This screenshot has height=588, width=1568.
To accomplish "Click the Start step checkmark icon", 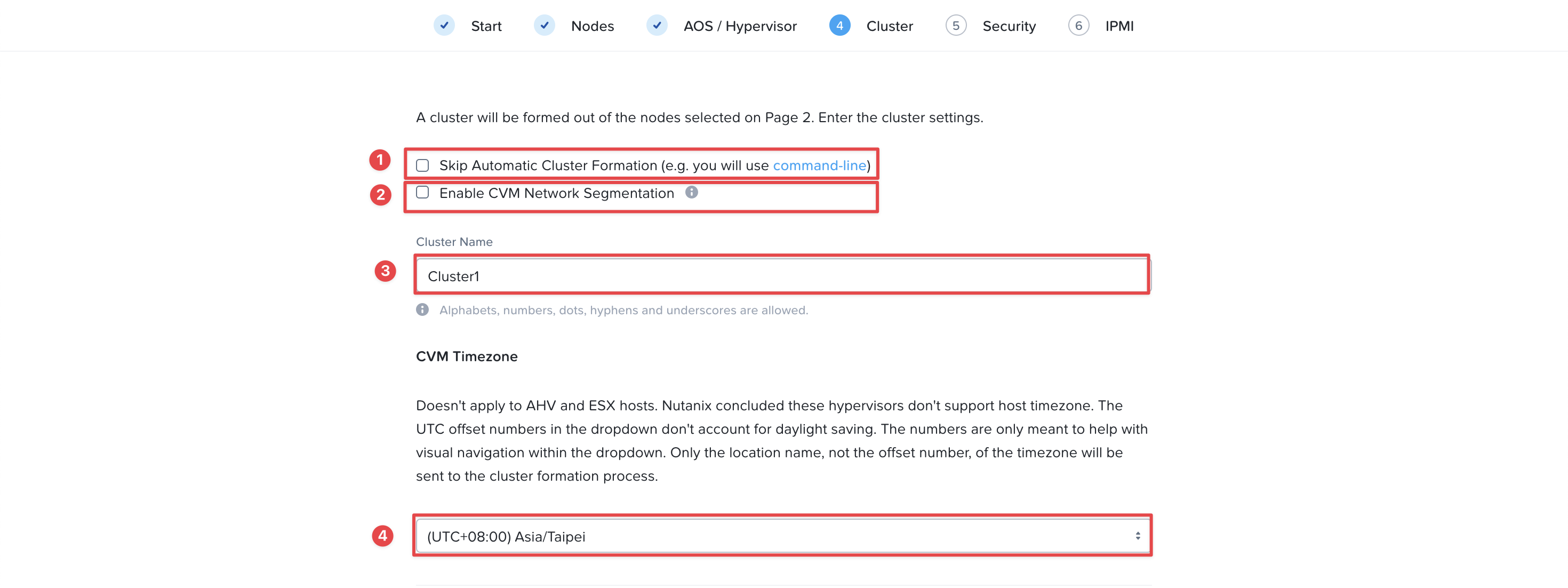I will 444,26.
